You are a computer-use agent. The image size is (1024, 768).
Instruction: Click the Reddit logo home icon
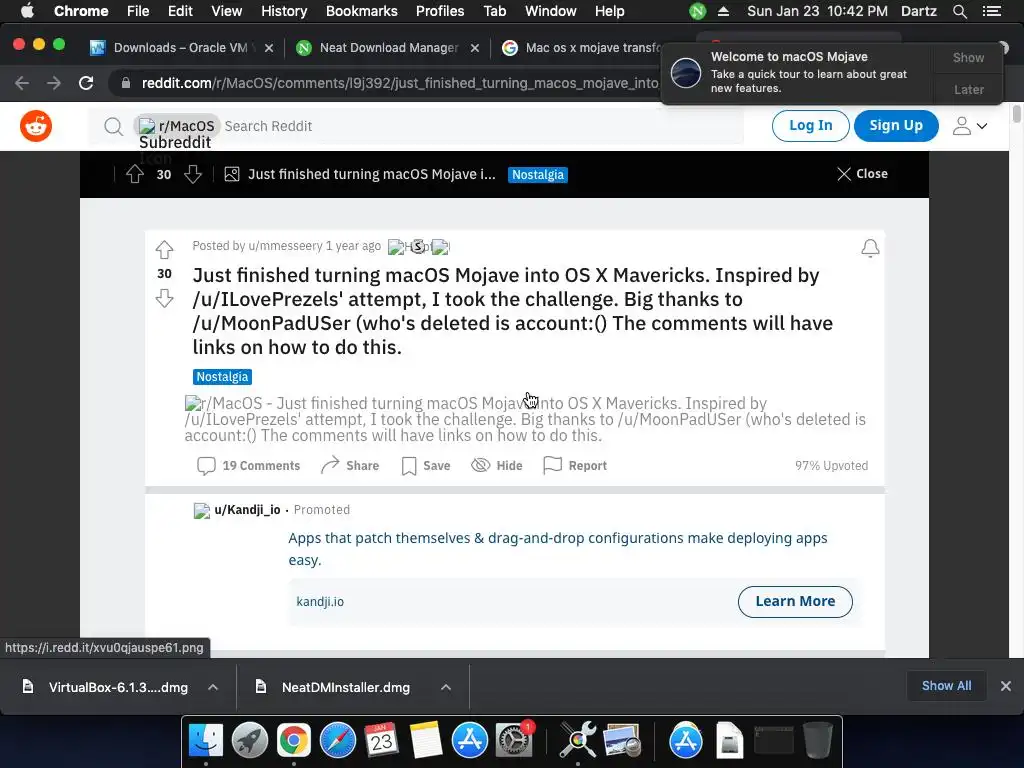[x=36, y=126]
